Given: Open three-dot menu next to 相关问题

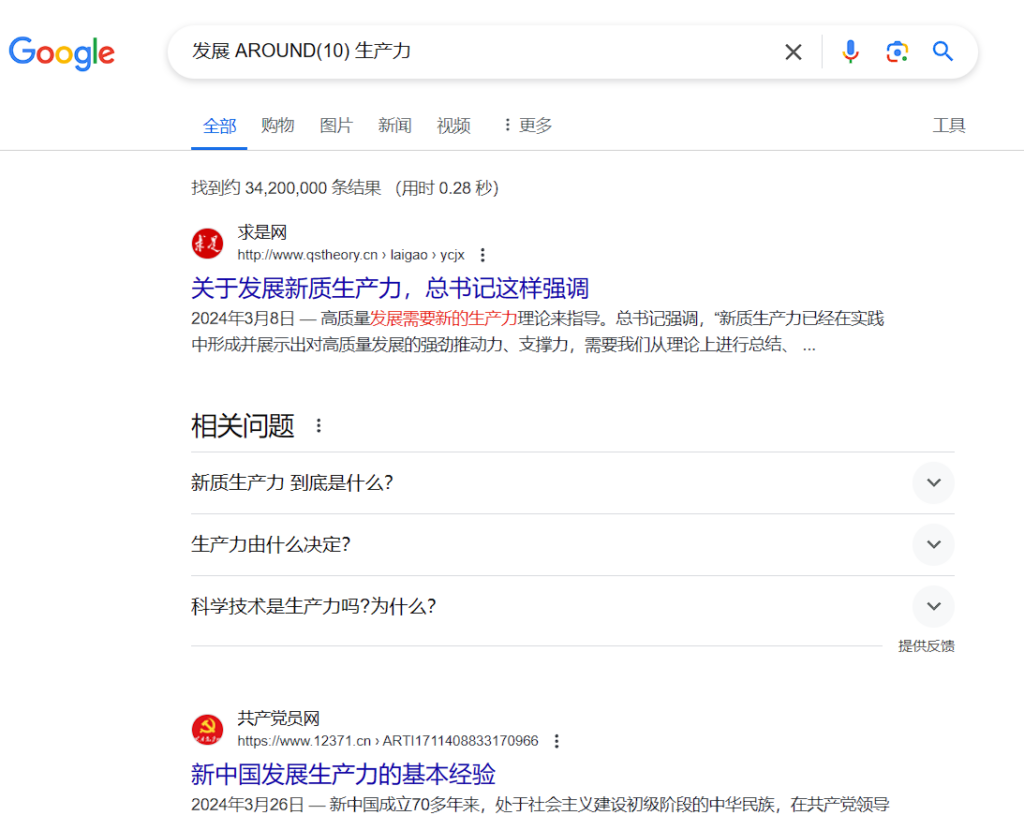Looking at the screenshot, I should (x=319, y=426).
